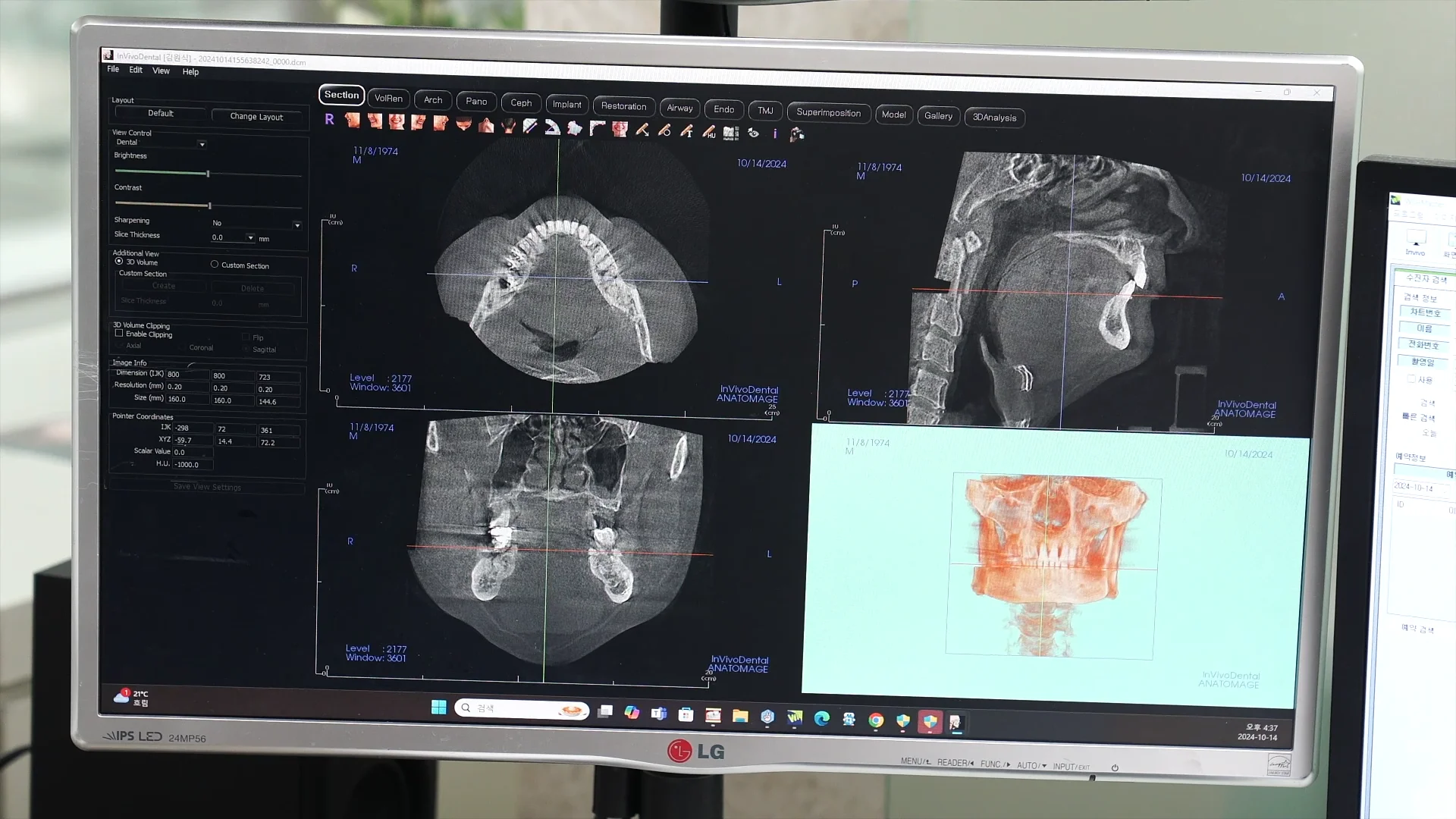Image resolution: width=1456 pixels, height=819 pixels.
Task: Select the HU measurement pencil tool
Action: 709,132
